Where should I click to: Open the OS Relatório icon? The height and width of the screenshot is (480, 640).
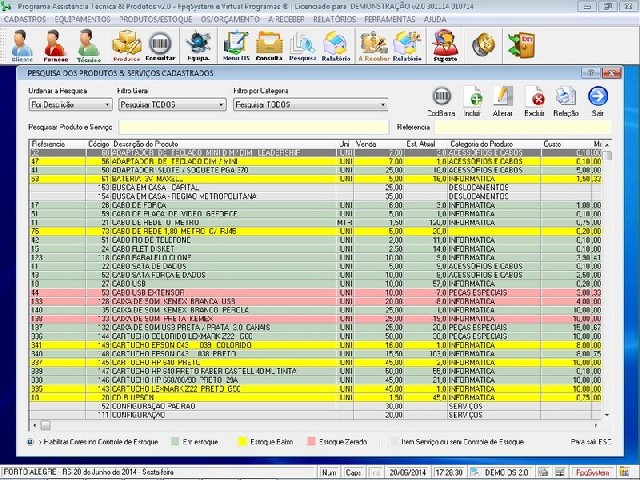(x=336, y=45)
